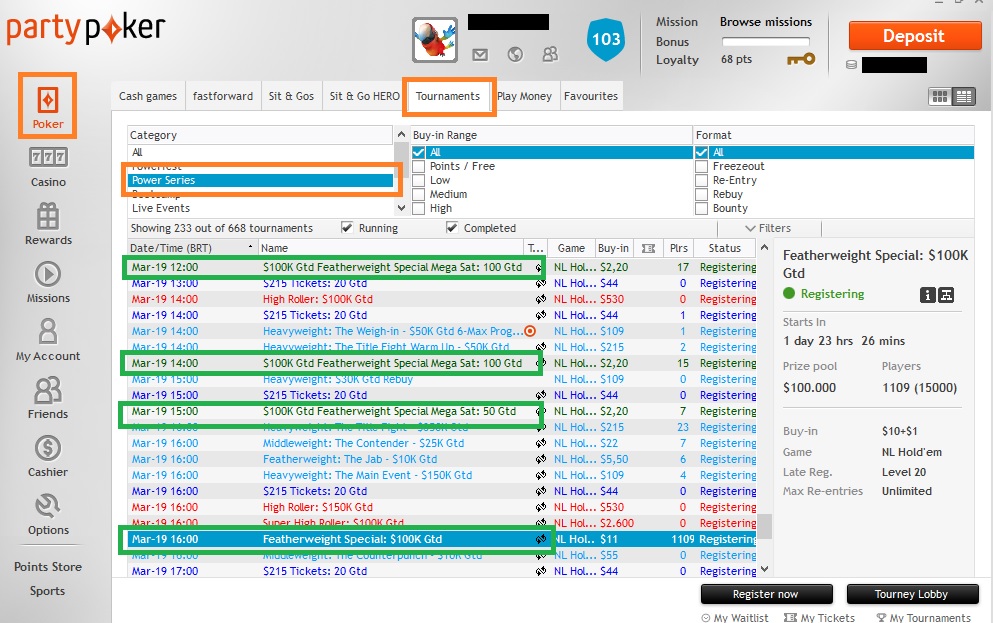Image resolution: width=993 pixels, height=623 pixels.
Task: Click the partypoker logo
Action: coord(86,30)
